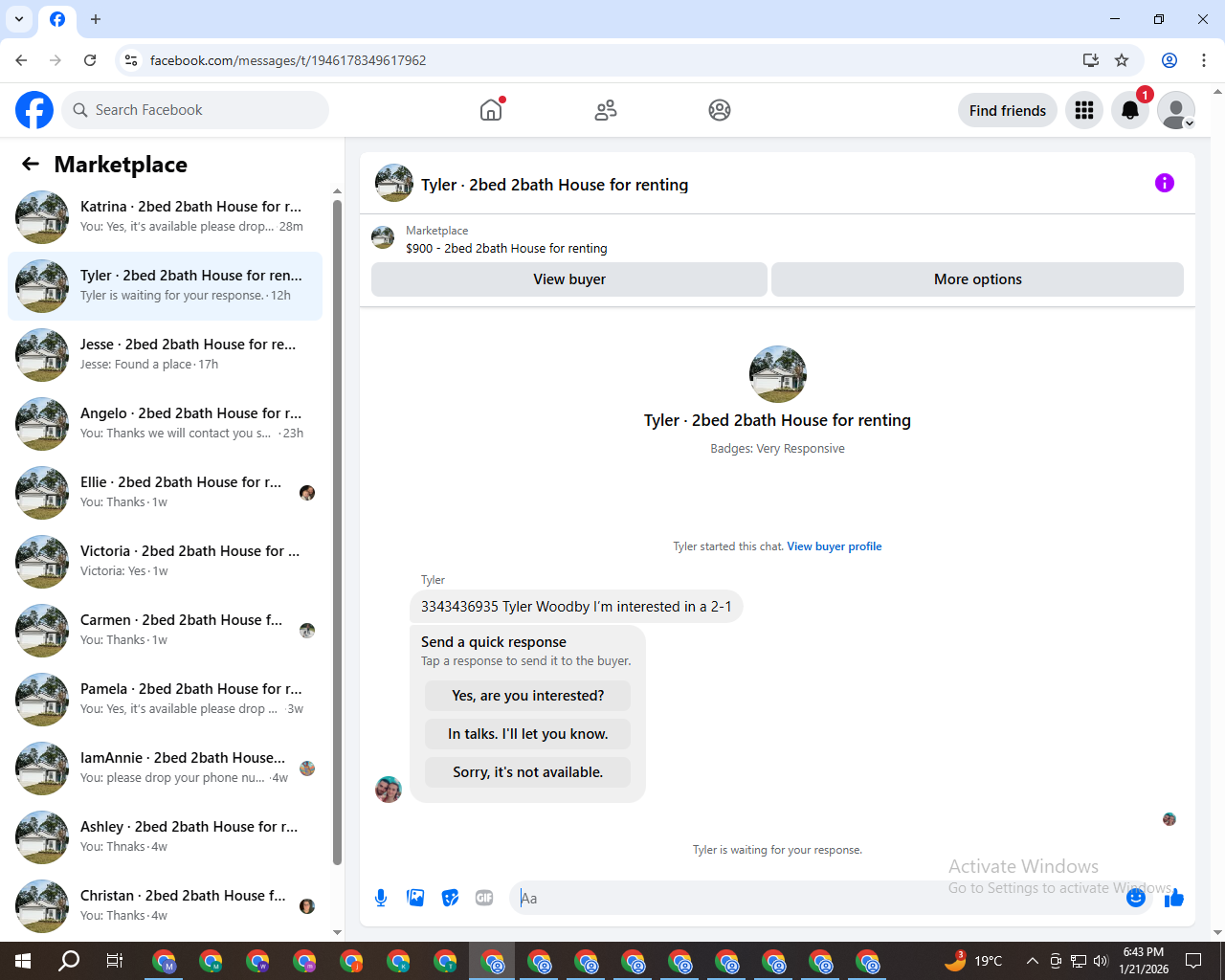Open the Facebook menu grid icon

coord(1084,110)
